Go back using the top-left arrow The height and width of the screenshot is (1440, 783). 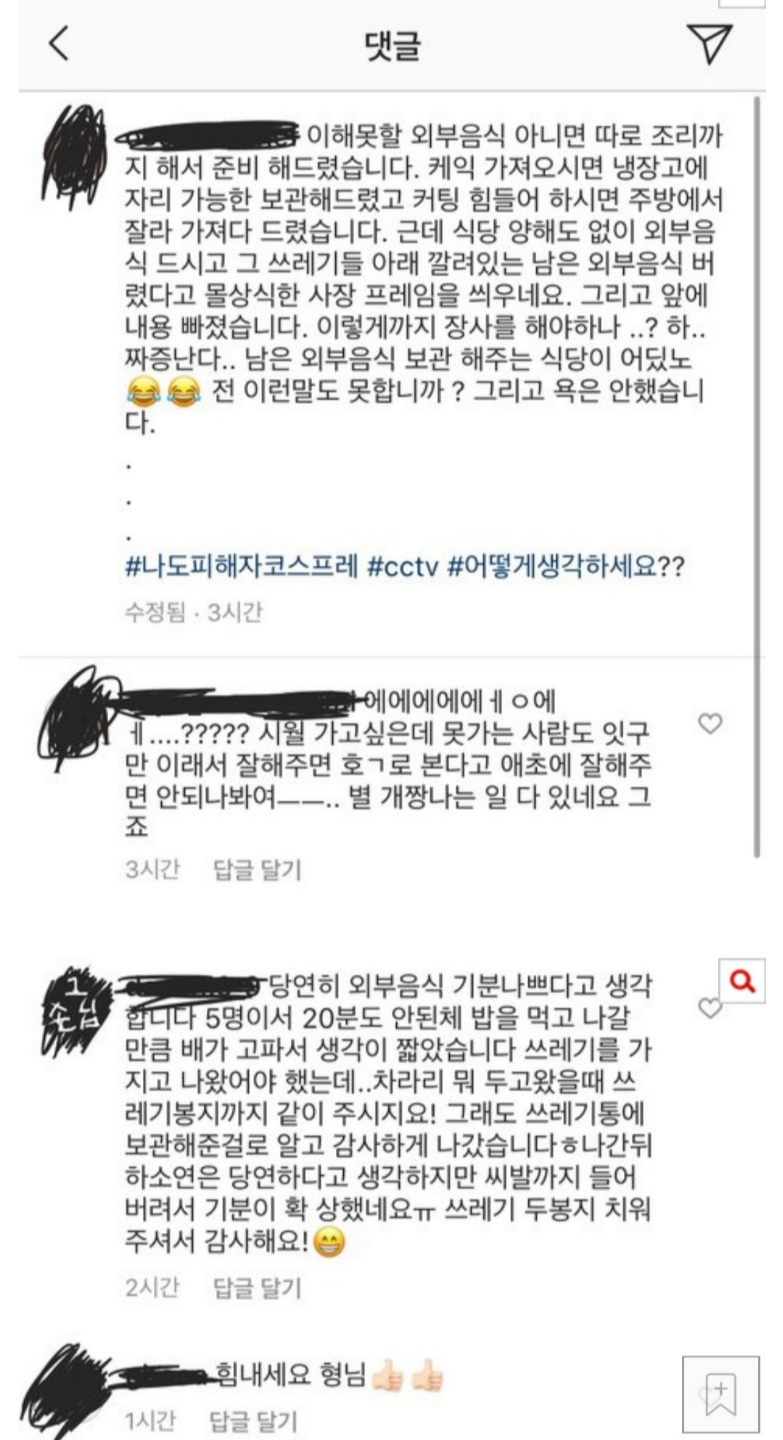[60, 45]
